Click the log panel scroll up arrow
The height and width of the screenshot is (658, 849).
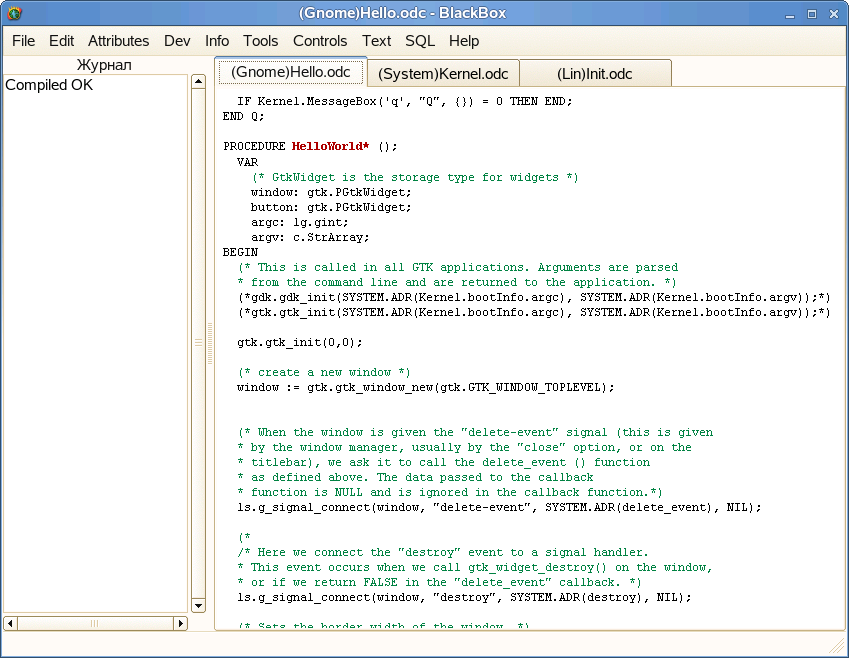pyautogui.click(x=197, y=82)
